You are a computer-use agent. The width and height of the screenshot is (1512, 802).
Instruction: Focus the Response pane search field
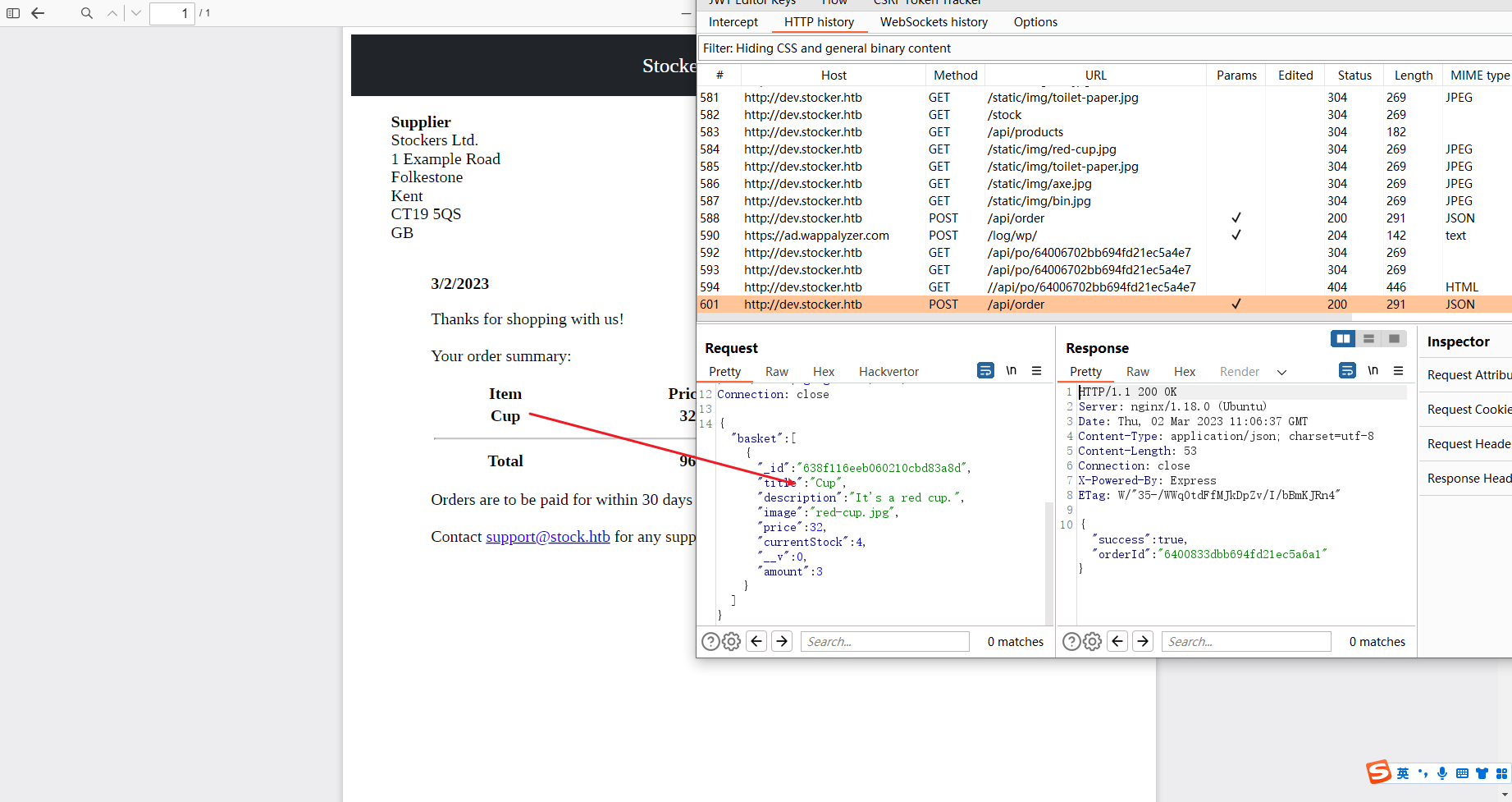[x=1246, y=642]
